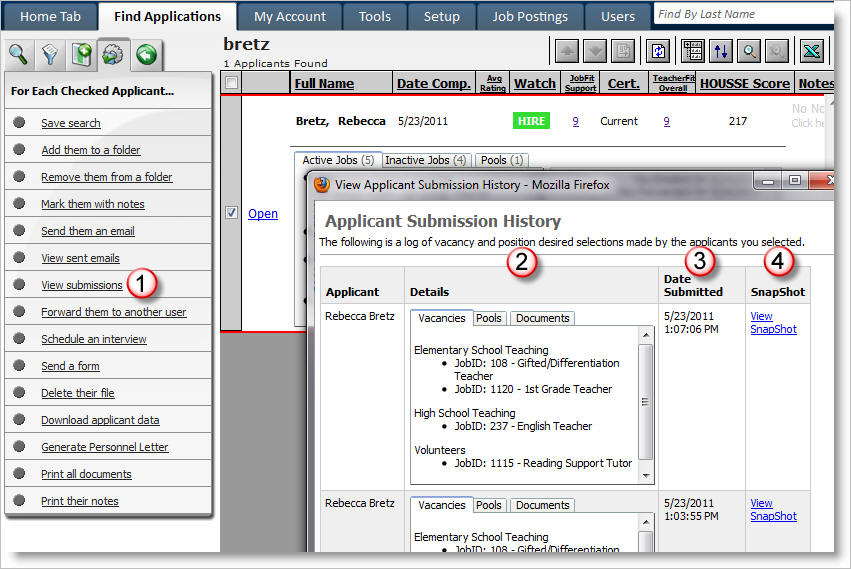Click the Excel export icon
The width and height of the screenshot is (851, 569).
(812, 51)
